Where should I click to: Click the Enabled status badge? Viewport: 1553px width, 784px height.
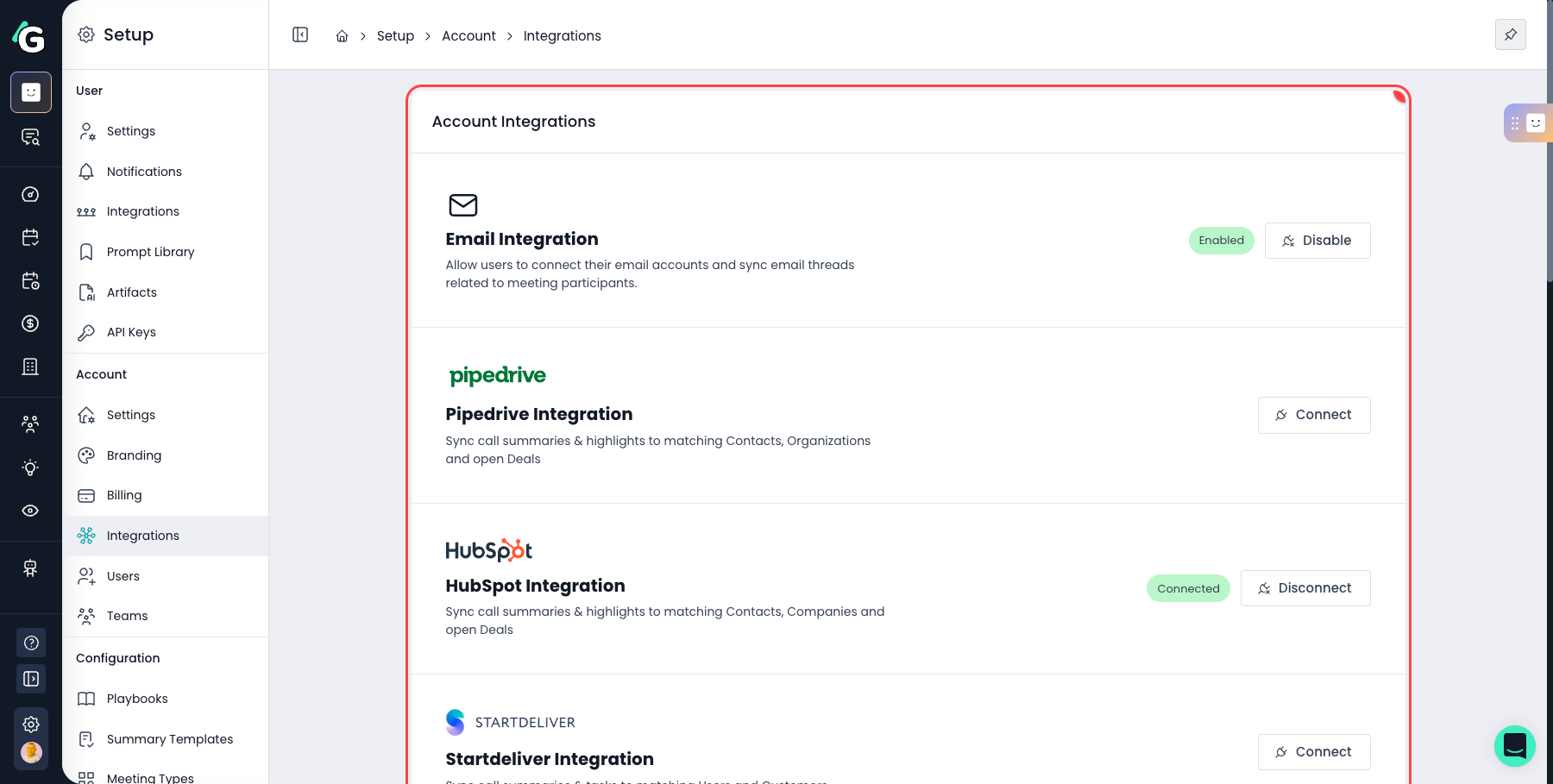(1222, 241)
